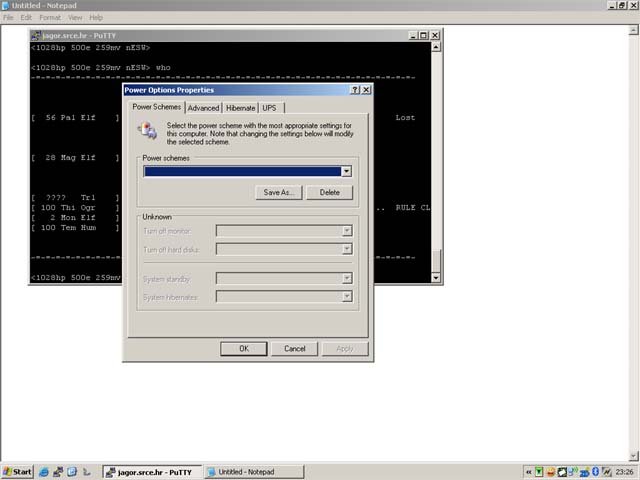
Task: Click Notepad scrollbar down arrow
Action: [633, 456]
